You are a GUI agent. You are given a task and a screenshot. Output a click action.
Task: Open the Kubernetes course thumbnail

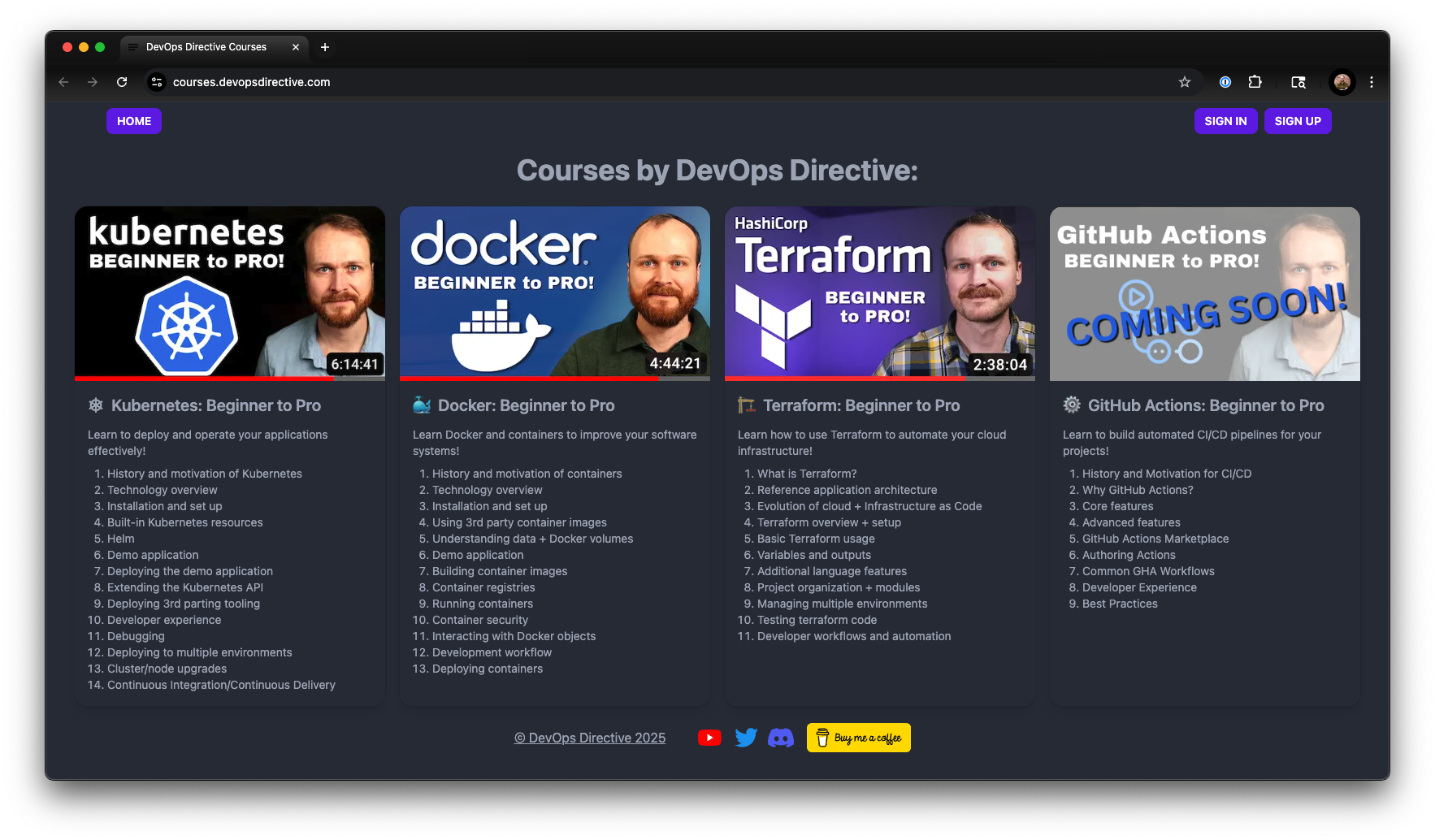pos(230,293)
